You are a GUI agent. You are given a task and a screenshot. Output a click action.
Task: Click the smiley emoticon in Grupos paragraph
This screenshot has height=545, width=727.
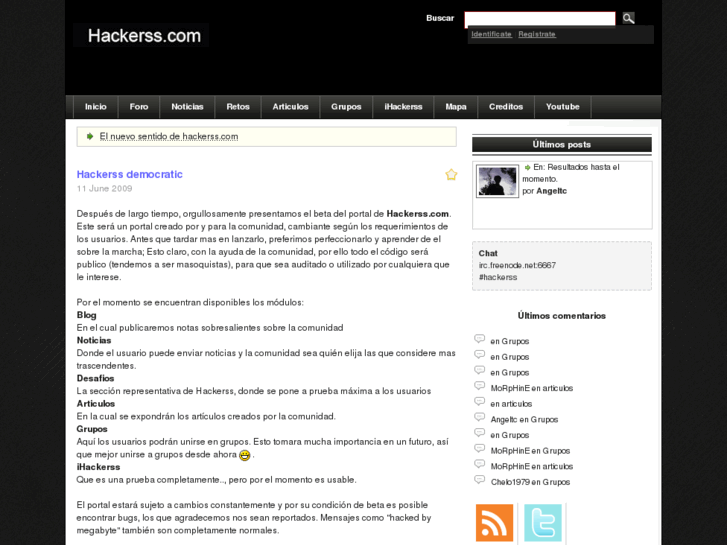click(244, 455)
